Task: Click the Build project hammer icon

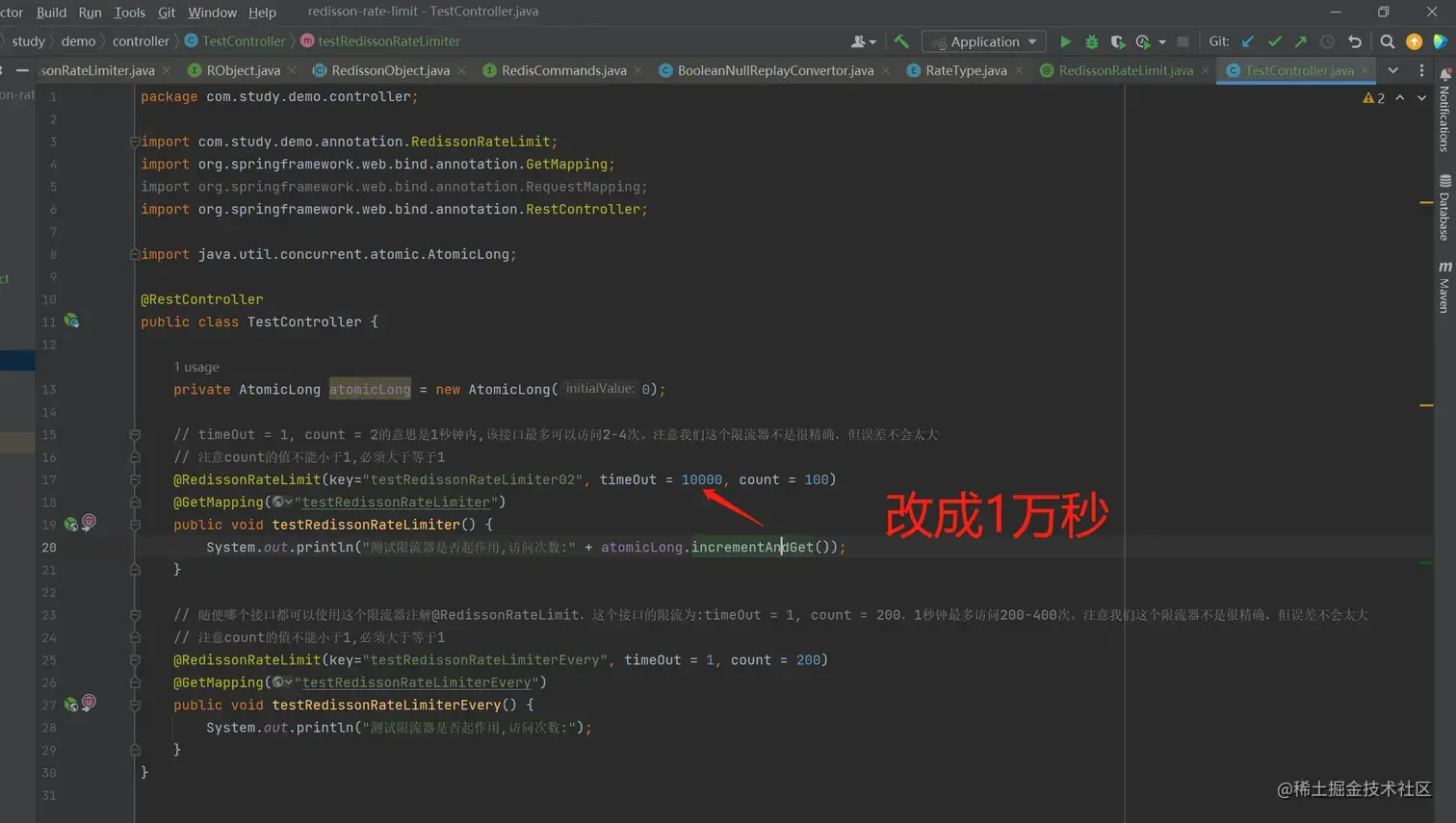Action: coord(901,41)
